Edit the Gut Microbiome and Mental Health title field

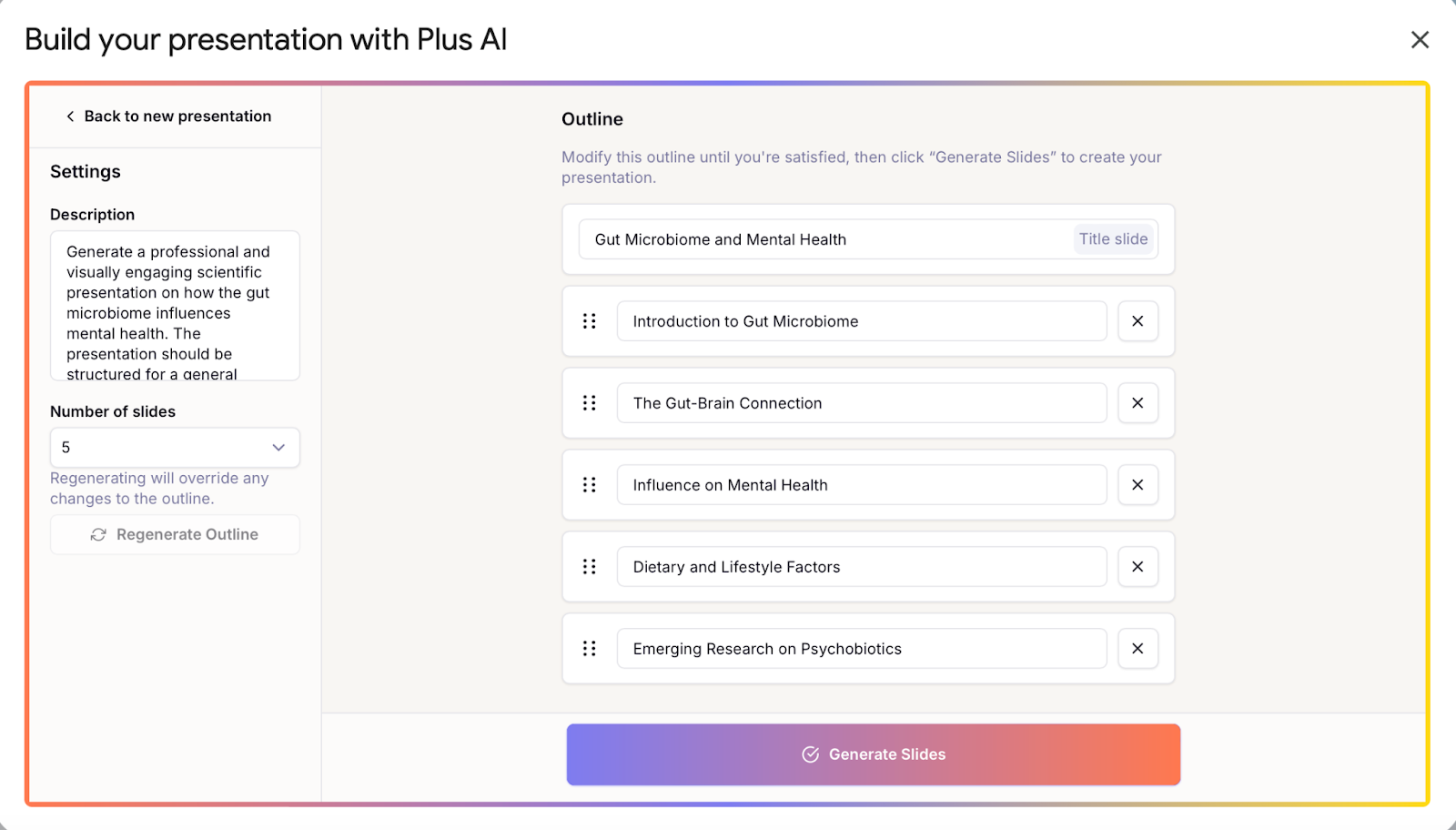[x=868, y=239]
